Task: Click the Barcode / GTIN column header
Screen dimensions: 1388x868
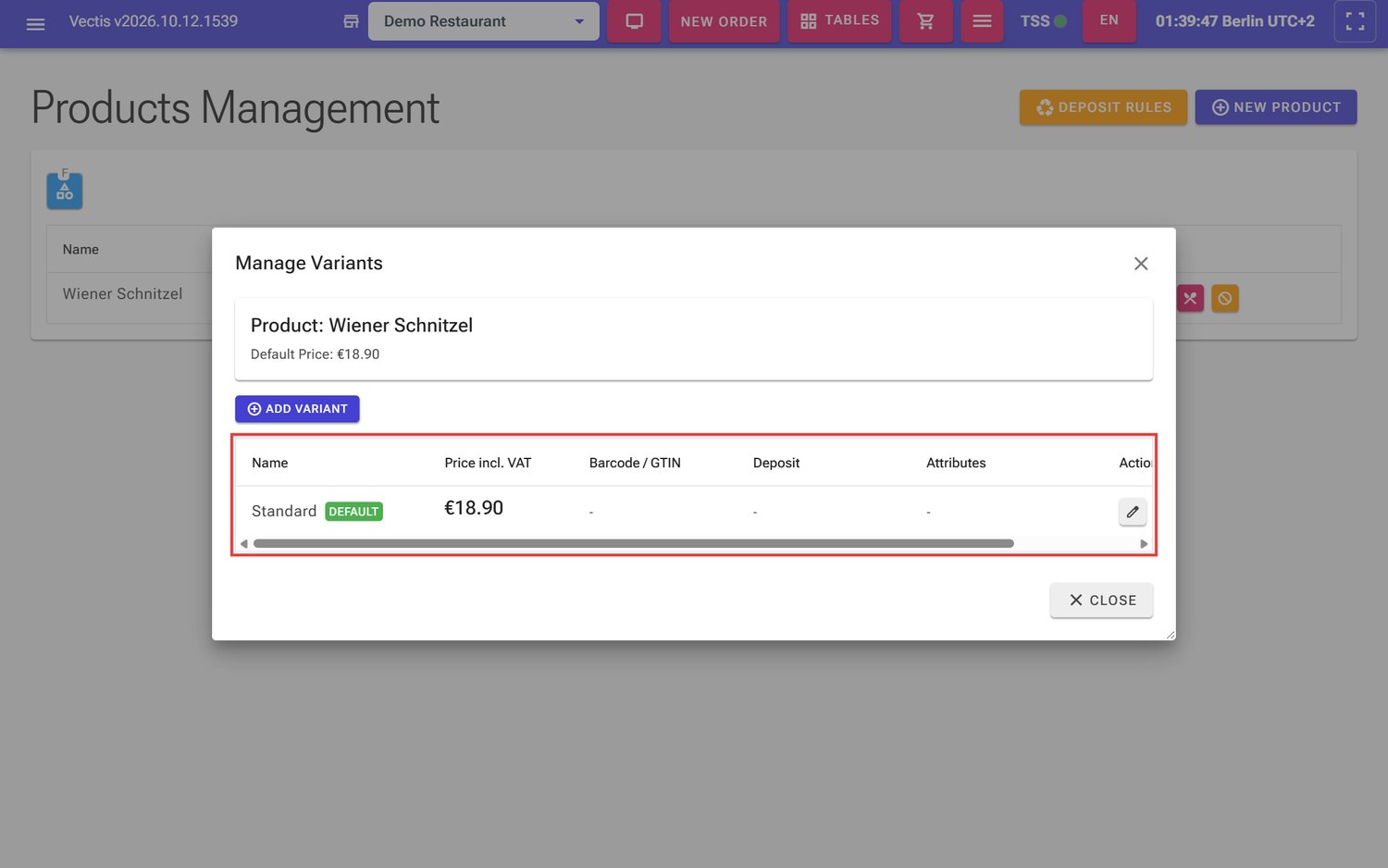Action: [x=635, y=463]
